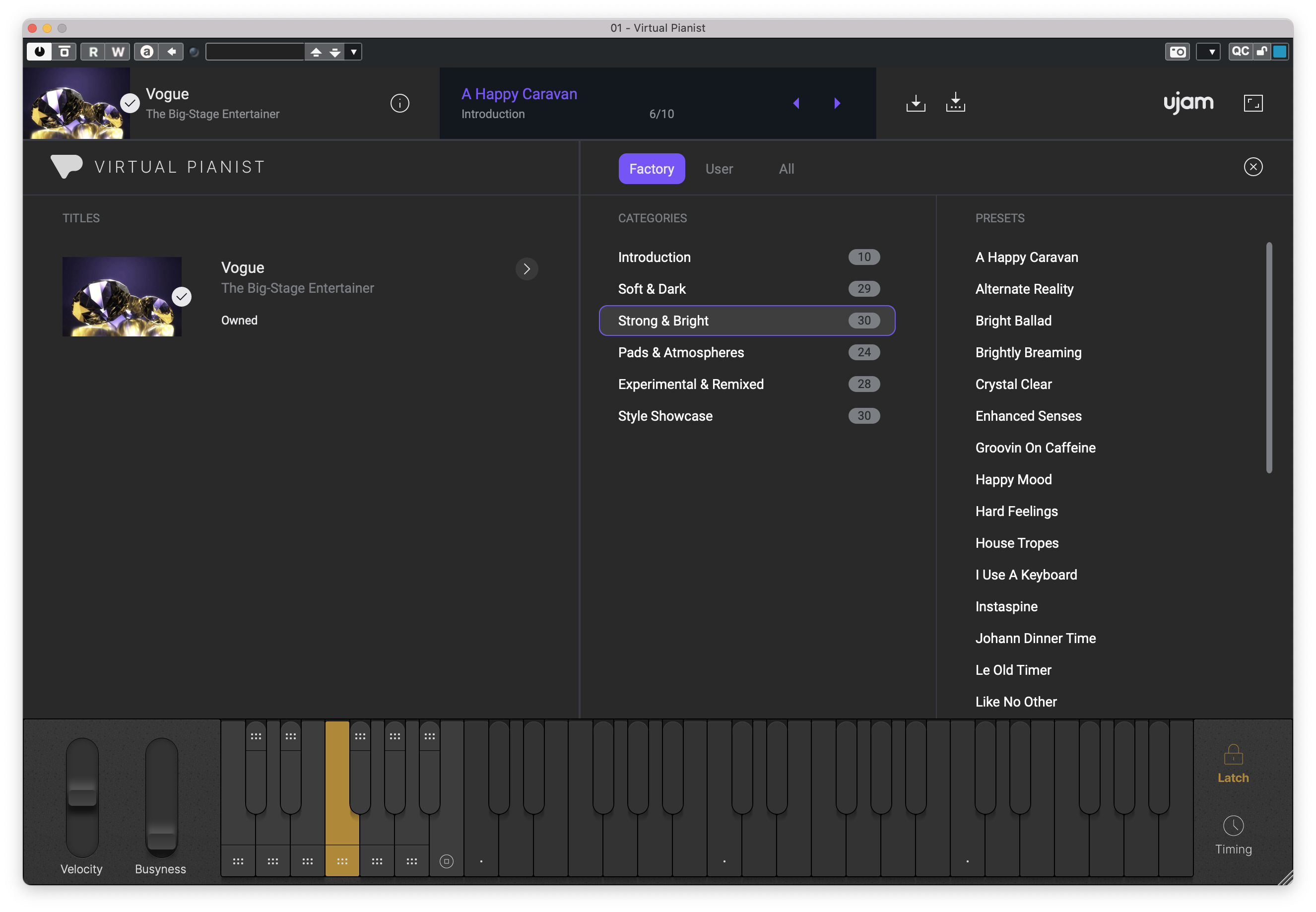1316x912 pixels.
Task: Click the Vogue thumbnail in the header
Action: coord(76,103)
